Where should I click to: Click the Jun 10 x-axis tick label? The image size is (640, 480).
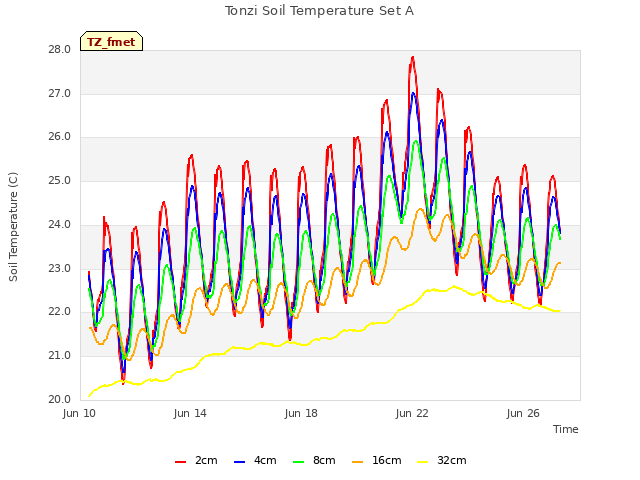79,413
